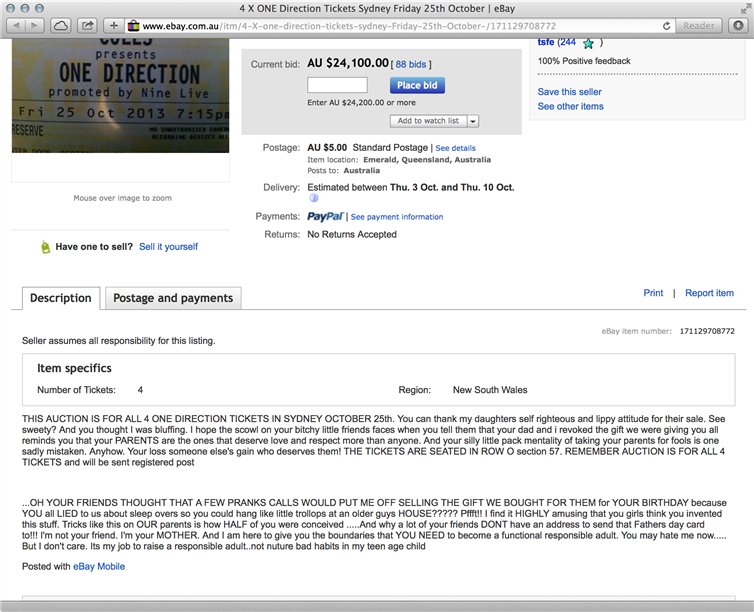Click the seller feedback star icon
This screenshot has height=612, width=754.
click(x=588, y=43)
